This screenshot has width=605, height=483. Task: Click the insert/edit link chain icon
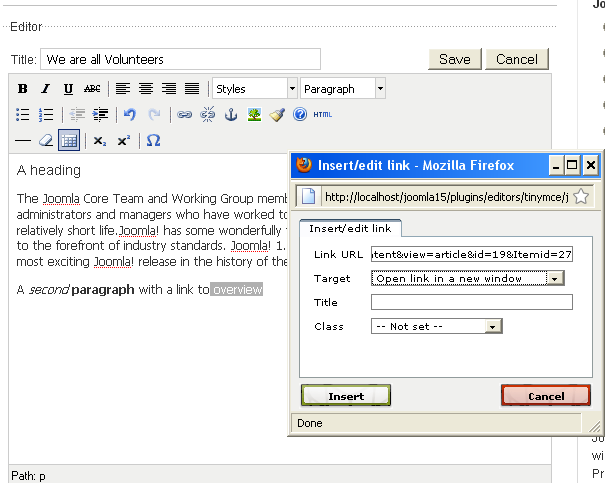184,115
